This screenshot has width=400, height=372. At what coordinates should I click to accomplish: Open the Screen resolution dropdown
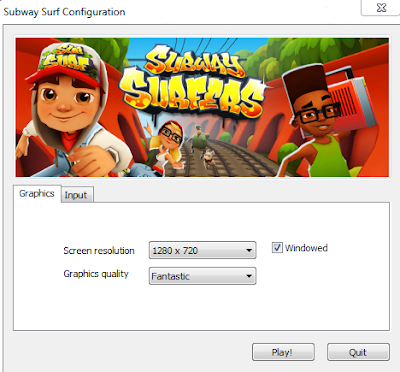[x=202, y=250]
